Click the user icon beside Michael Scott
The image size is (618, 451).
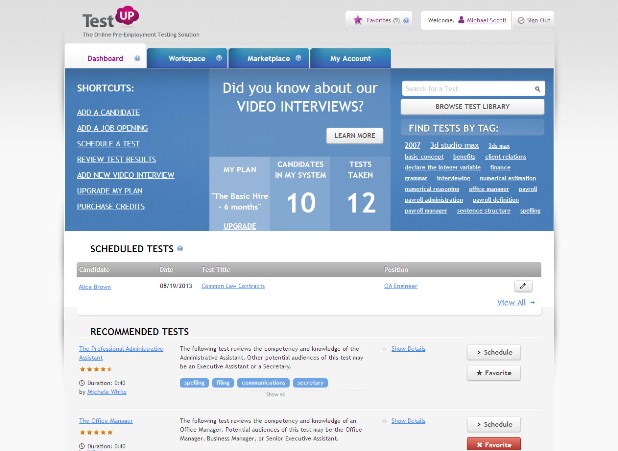461,20
